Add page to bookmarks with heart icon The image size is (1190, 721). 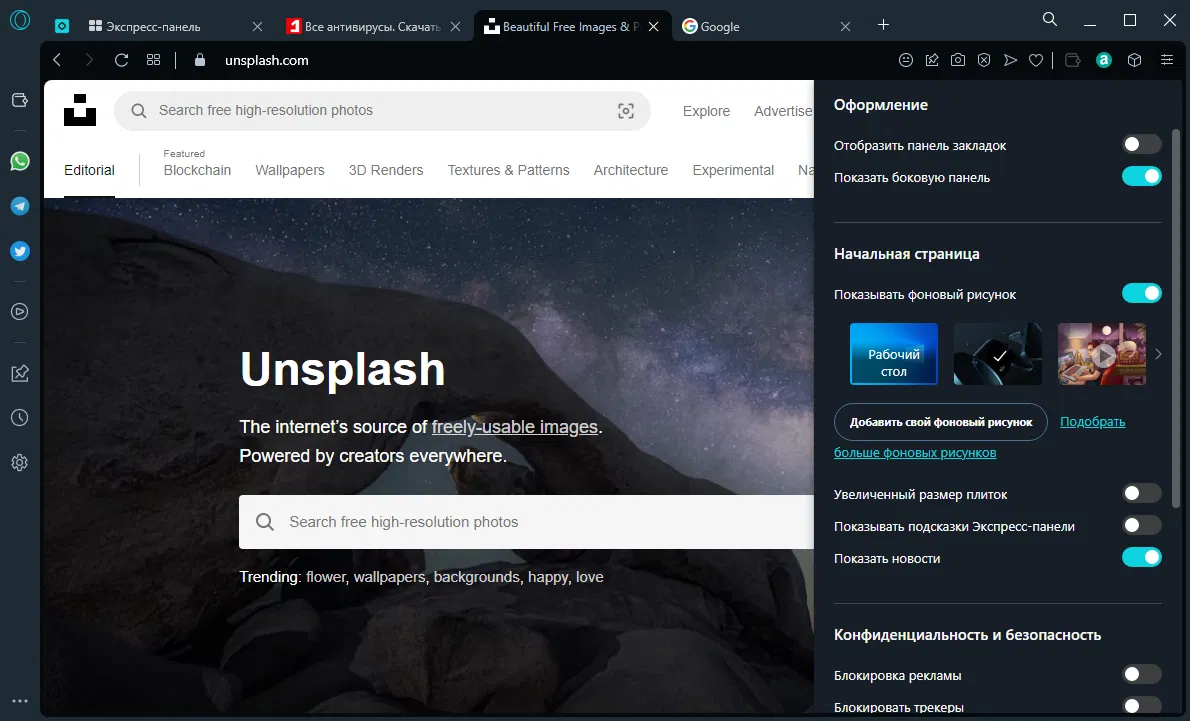pyautogui.click(x=1036, y=60)
